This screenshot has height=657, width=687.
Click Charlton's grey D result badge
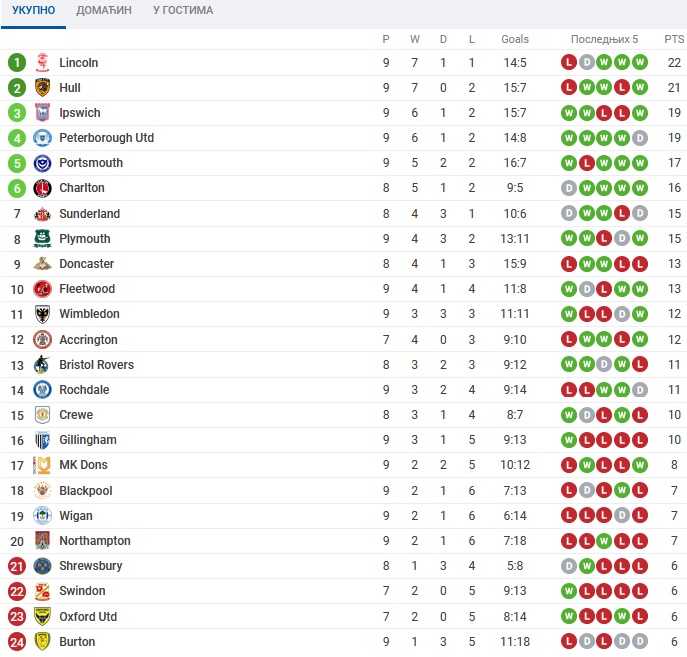(x=569, y=188)
